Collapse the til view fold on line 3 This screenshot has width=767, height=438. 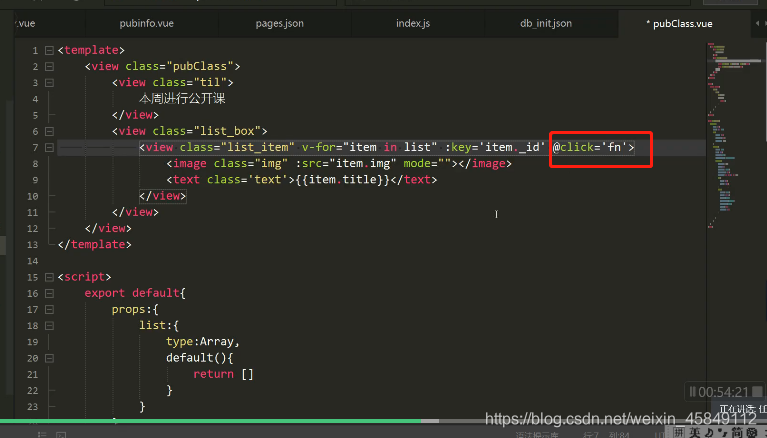click(49, 83)
